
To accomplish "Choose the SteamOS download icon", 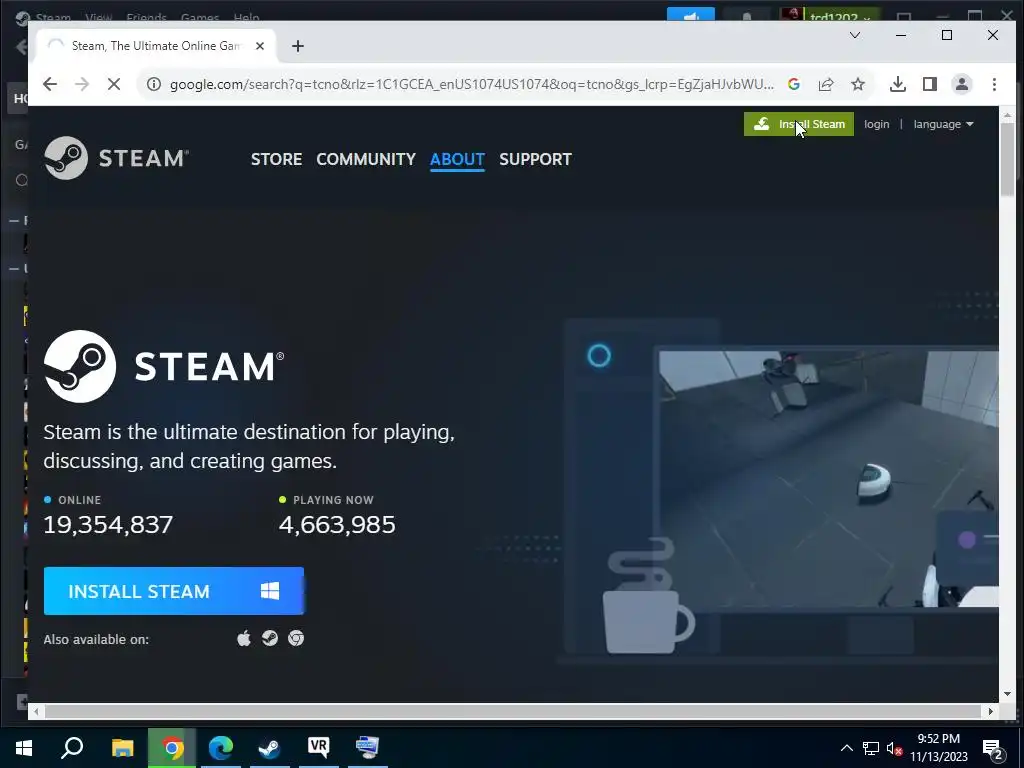I will click(270, 638).
